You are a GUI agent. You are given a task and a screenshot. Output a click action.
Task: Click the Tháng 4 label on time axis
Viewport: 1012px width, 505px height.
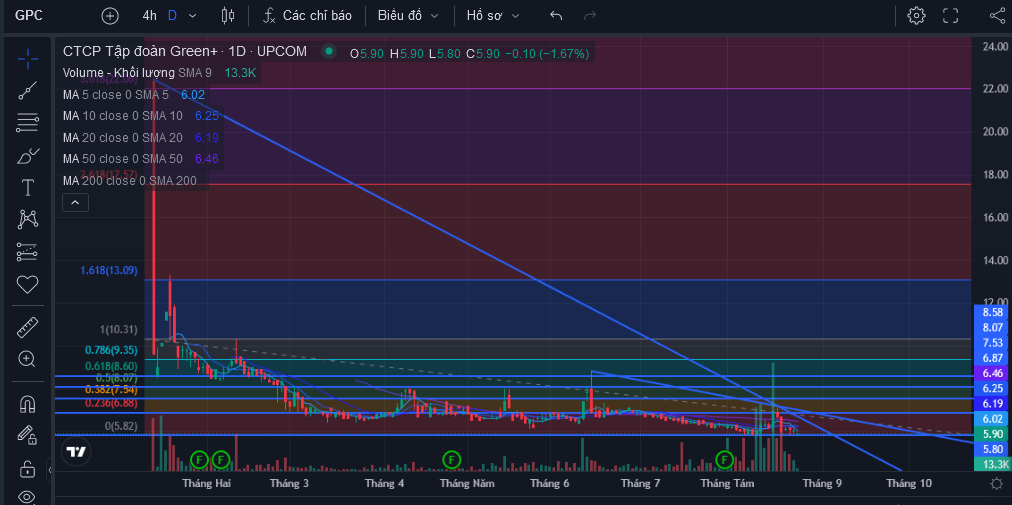pos(385,483)
